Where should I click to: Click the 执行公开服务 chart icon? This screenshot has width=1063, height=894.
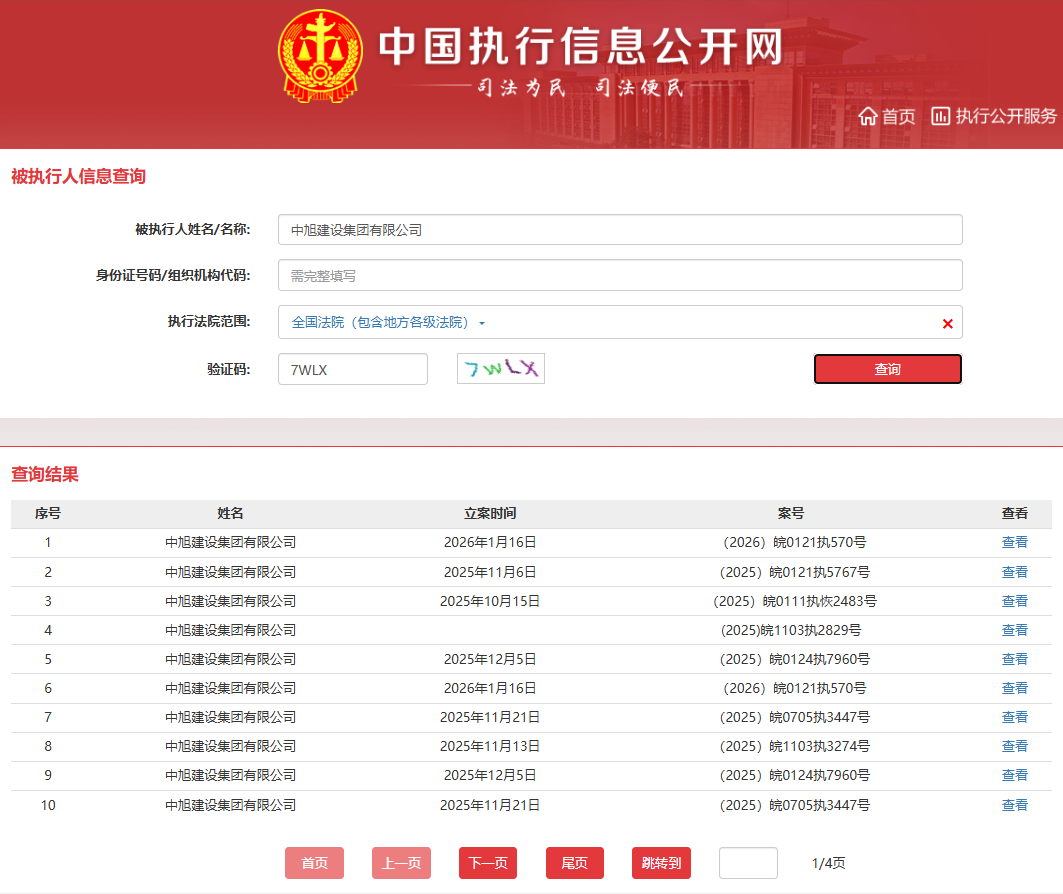pos(940,116)
